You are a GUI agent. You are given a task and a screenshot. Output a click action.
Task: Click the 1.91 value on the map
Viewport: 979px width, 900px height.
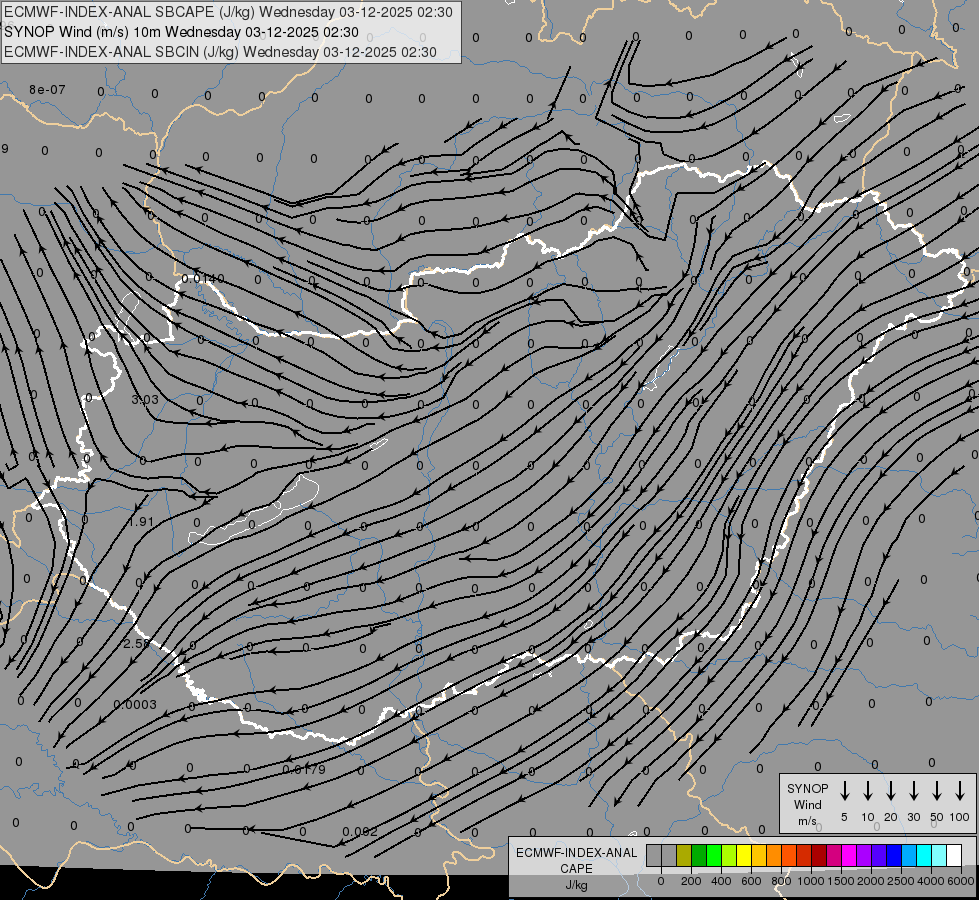click(x=140, y=522)
